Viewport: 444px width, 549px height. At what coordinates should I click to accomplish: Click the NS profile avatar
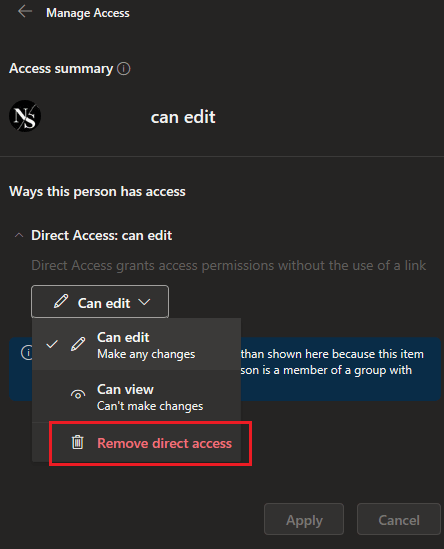(25, 116)
